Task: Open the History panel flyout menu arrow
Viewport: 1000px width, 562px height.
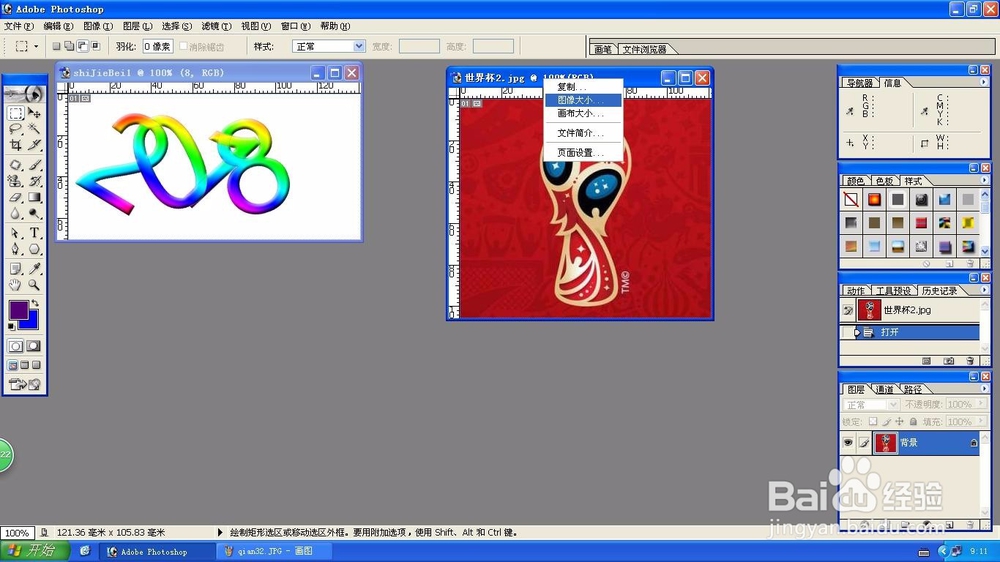Action: 983,290
